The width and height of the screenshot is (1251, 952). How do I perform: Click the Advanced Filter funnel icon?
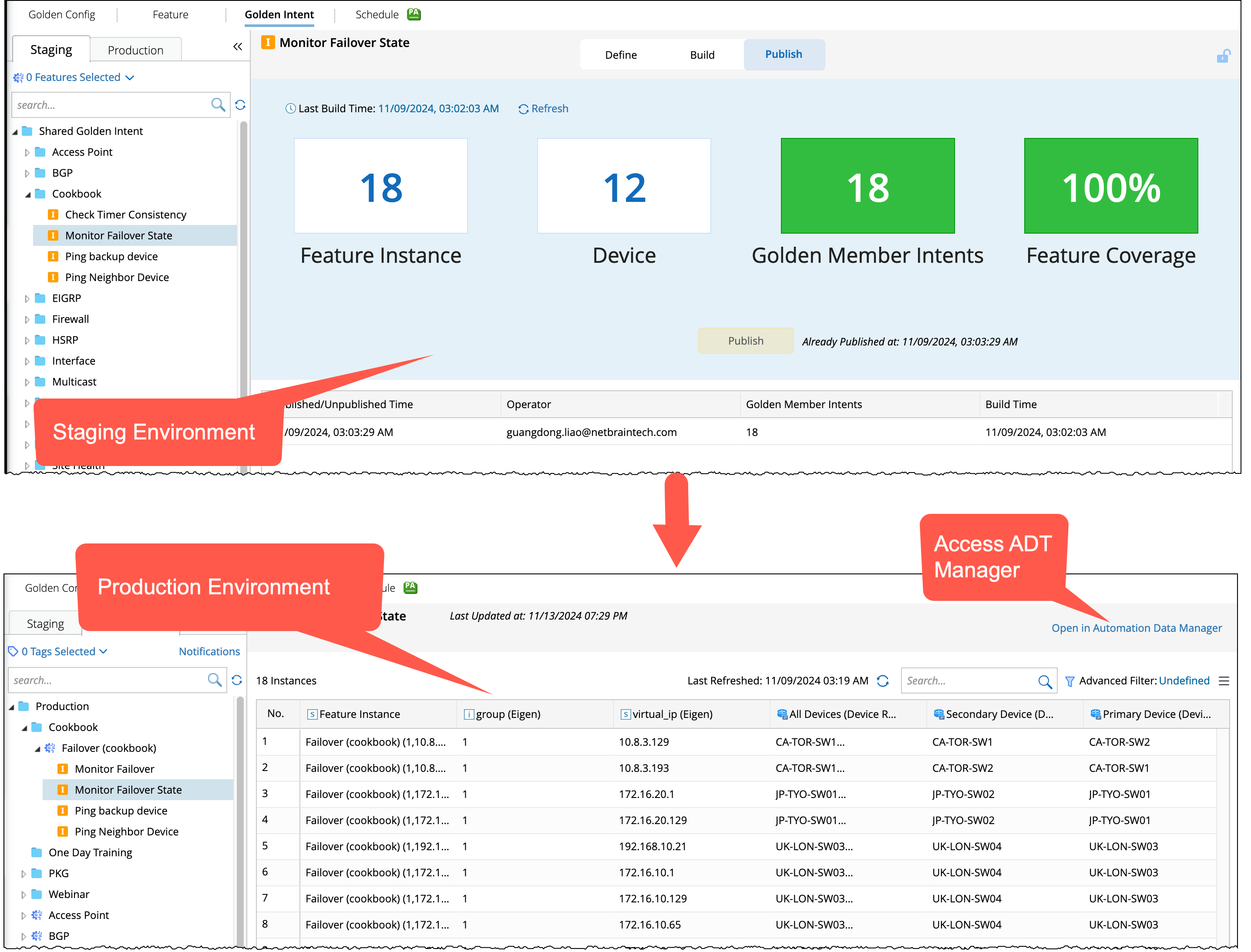(1069, 681)
